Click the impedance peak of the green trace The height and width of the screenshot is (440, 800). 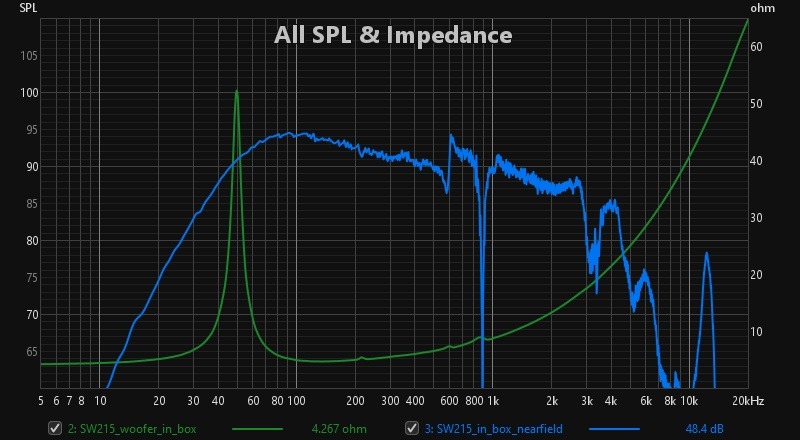237,91
